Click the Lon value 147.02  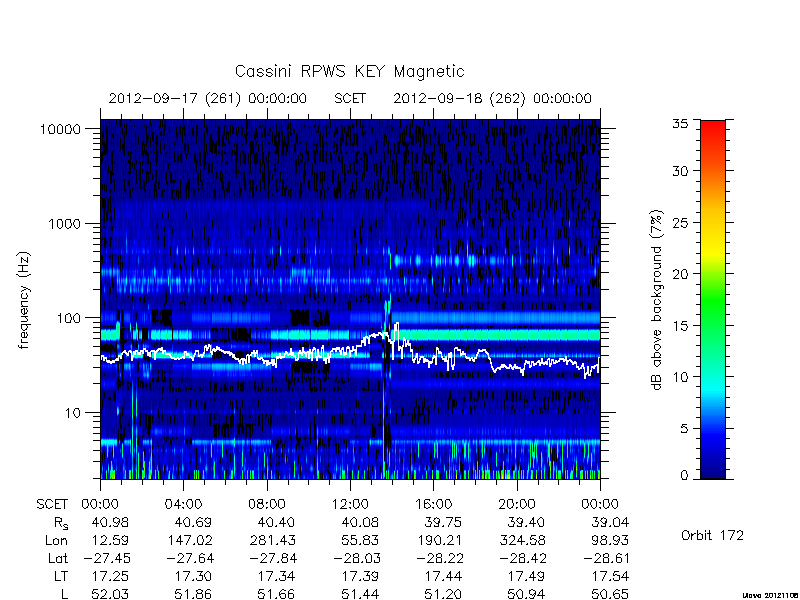[x=190, y=541]
